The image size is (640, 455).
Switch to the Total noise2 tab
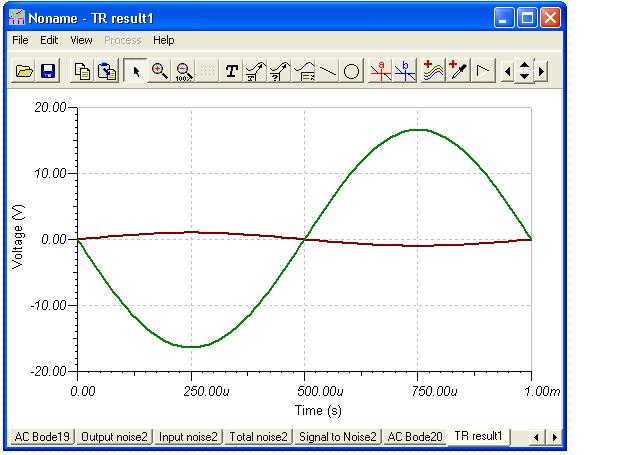coord(258,437)
